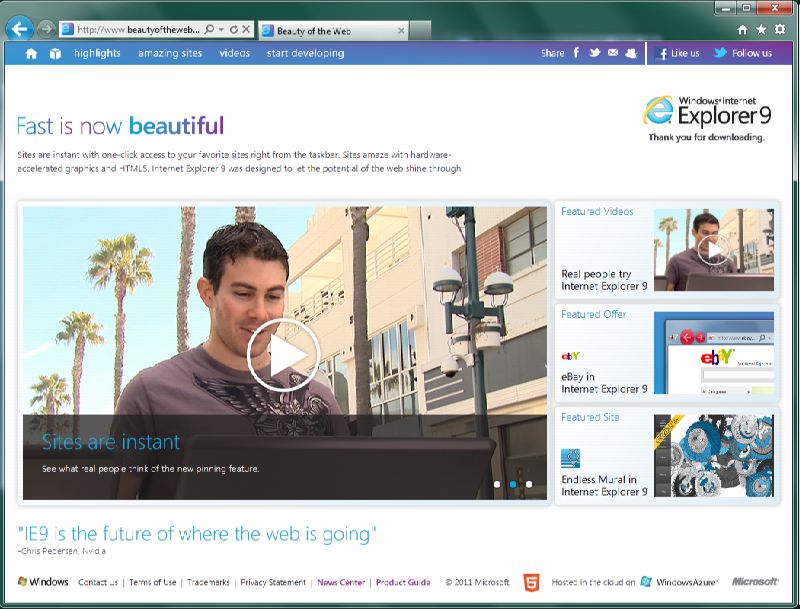
Task: Click the cube icon in navigation bar
Action: (55, 54)
